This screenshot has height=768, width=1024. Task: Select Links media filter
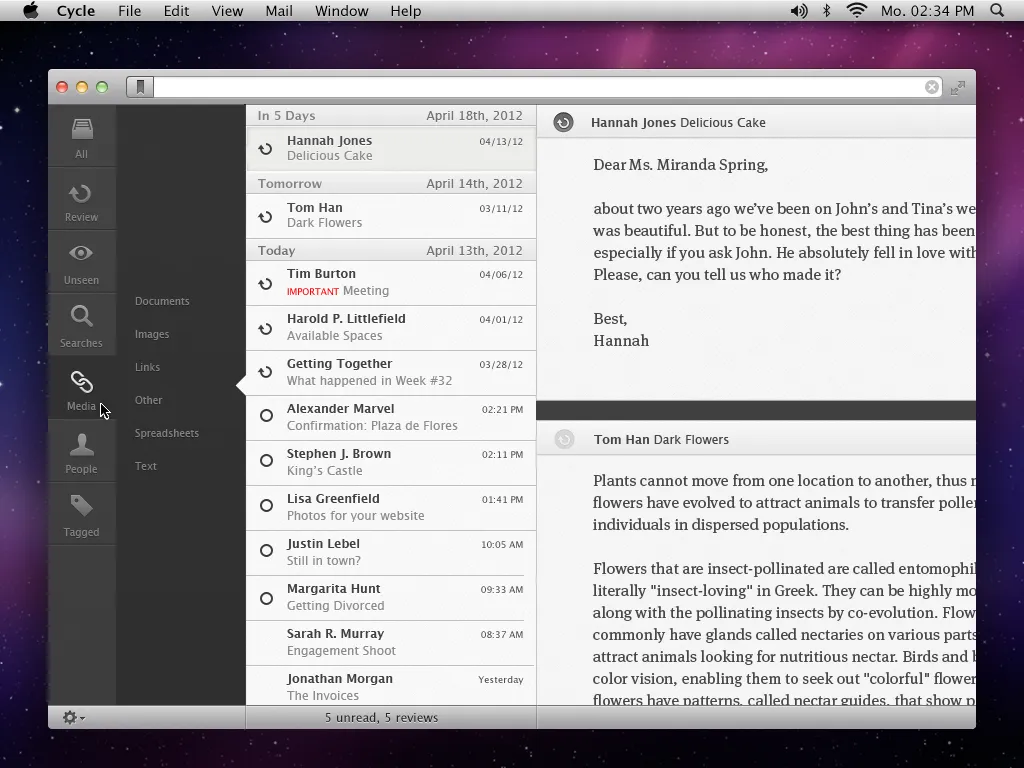click(147, 367)
